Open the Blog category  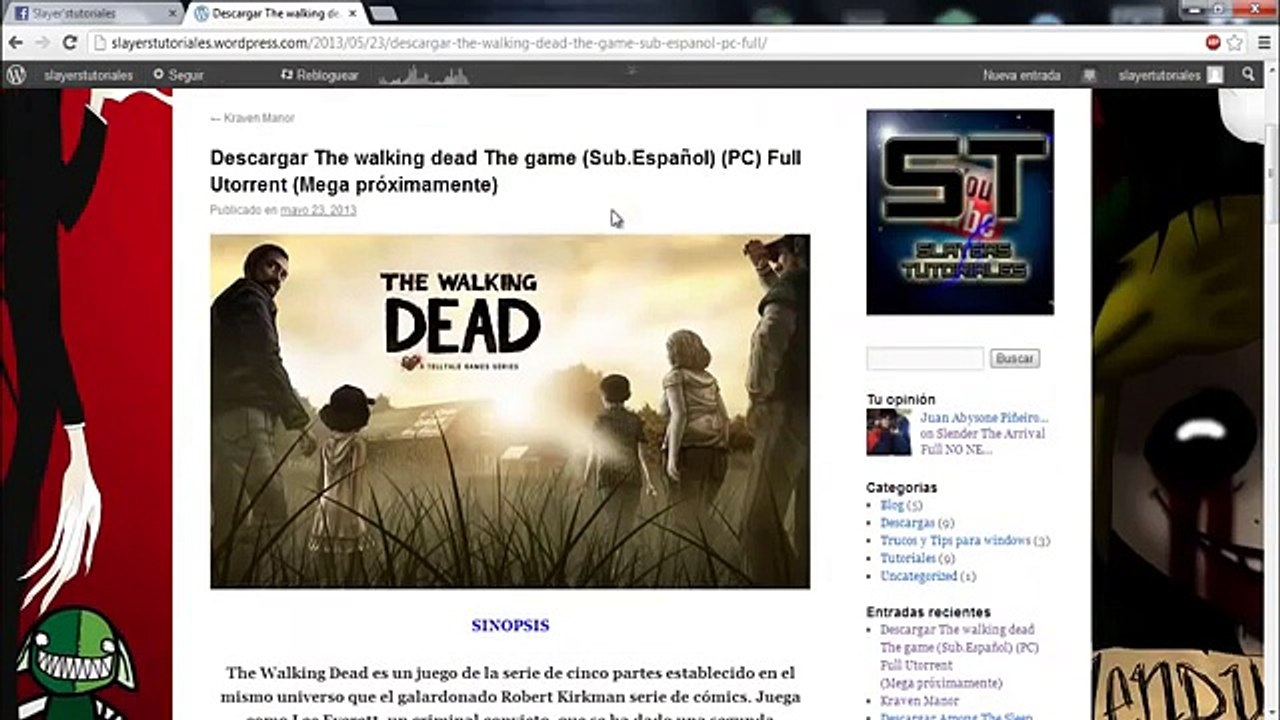891,505
